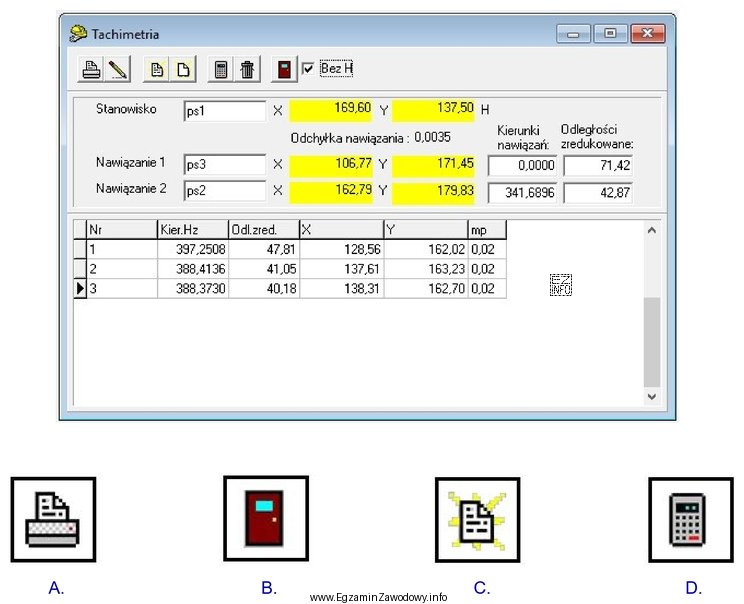This screenshot has height=604, width=744.
Task: Click the Stanowisko Y value 137,50
Action: [x=433, y=111]
